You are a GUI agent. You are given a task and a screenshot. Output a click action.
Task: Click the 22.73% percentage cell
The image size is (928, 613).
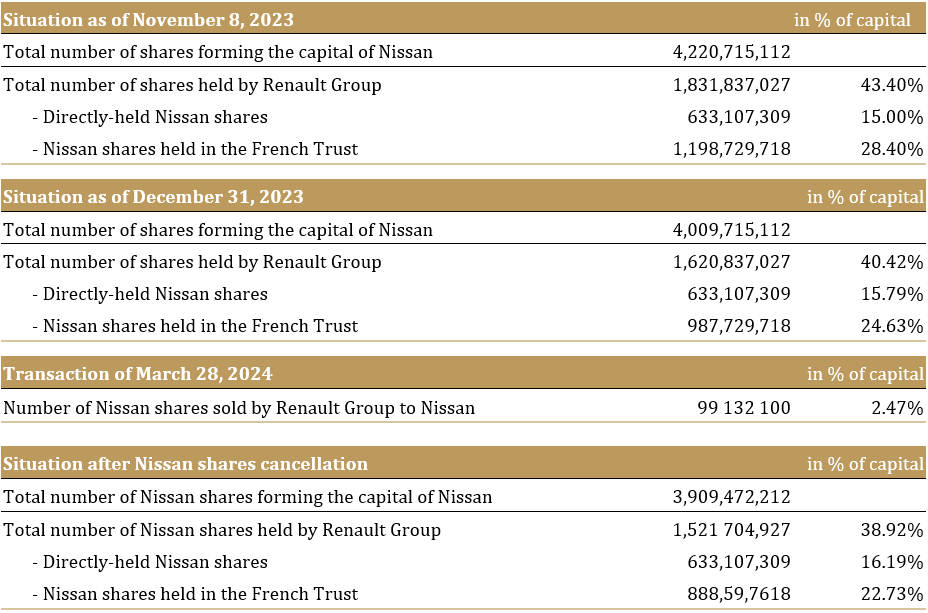coord(891,594)
